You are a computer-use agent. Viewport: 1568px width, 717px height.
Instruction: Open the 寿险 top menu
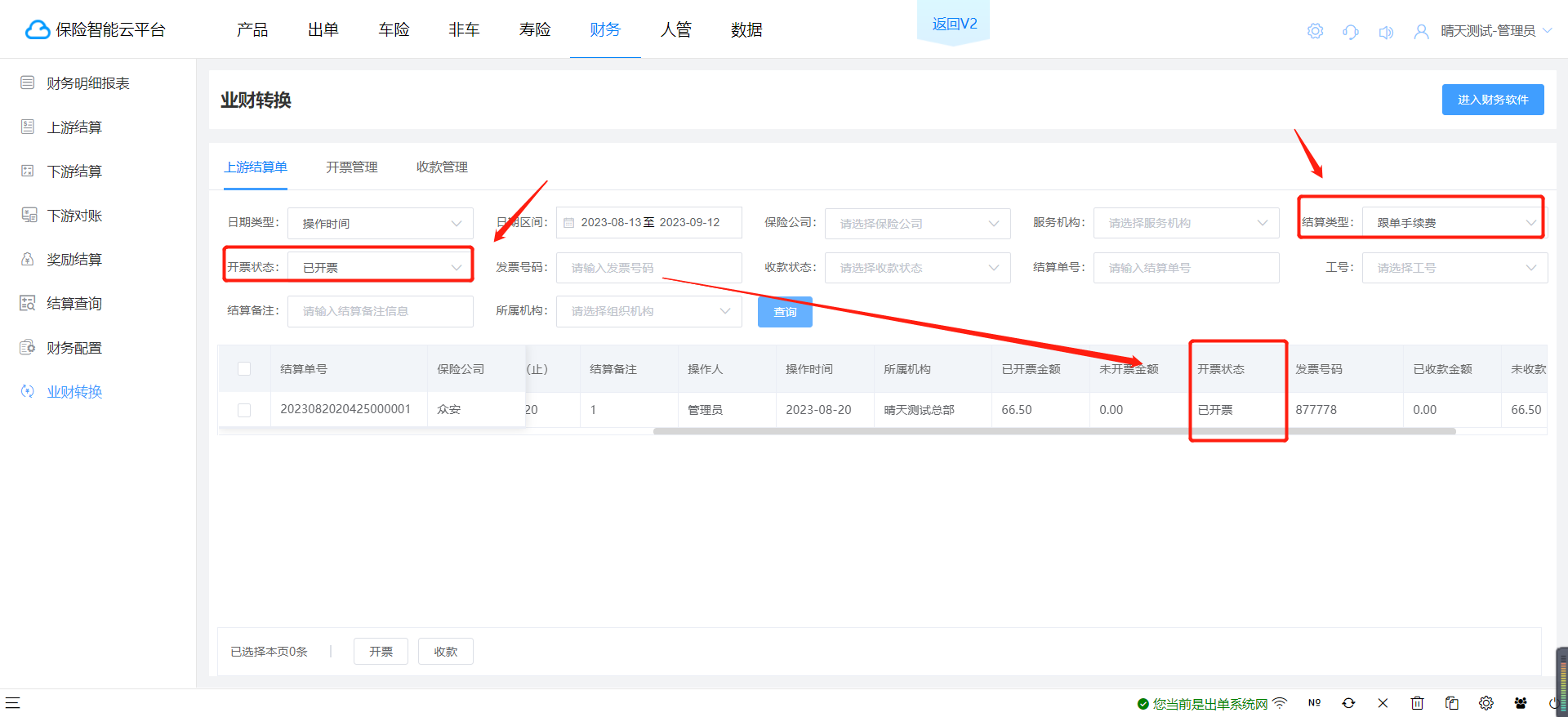(535, 30)
